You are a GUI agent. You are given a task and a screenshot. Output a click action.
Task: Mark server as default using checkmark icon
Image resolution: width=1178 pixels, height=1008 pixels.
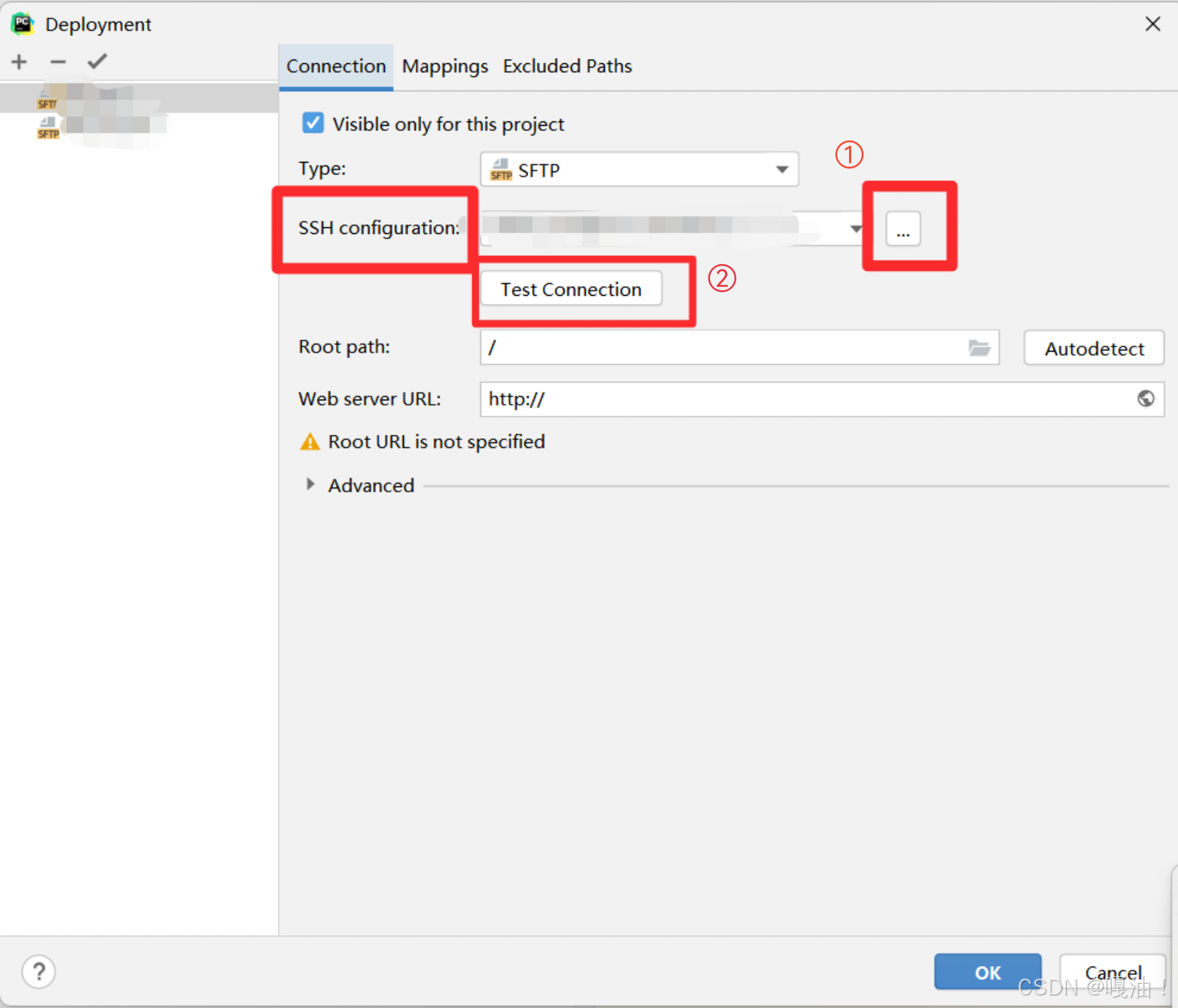97,62
